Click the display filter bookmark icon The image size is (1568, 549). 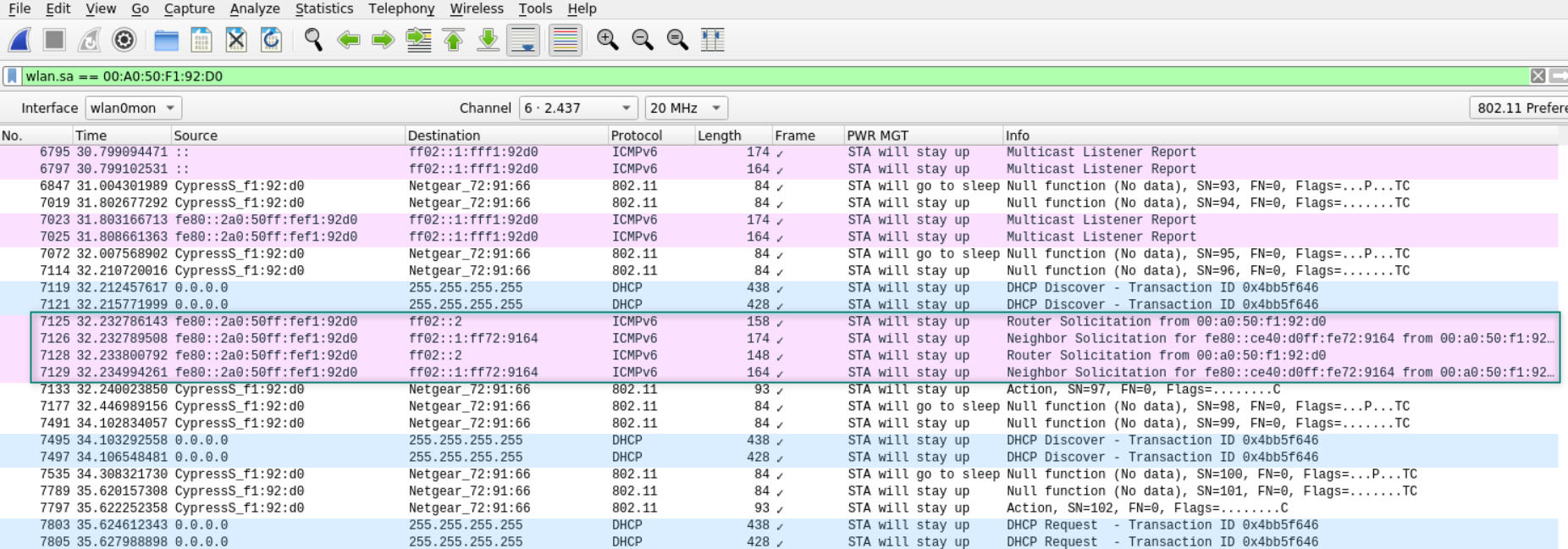tap(12, 76)
